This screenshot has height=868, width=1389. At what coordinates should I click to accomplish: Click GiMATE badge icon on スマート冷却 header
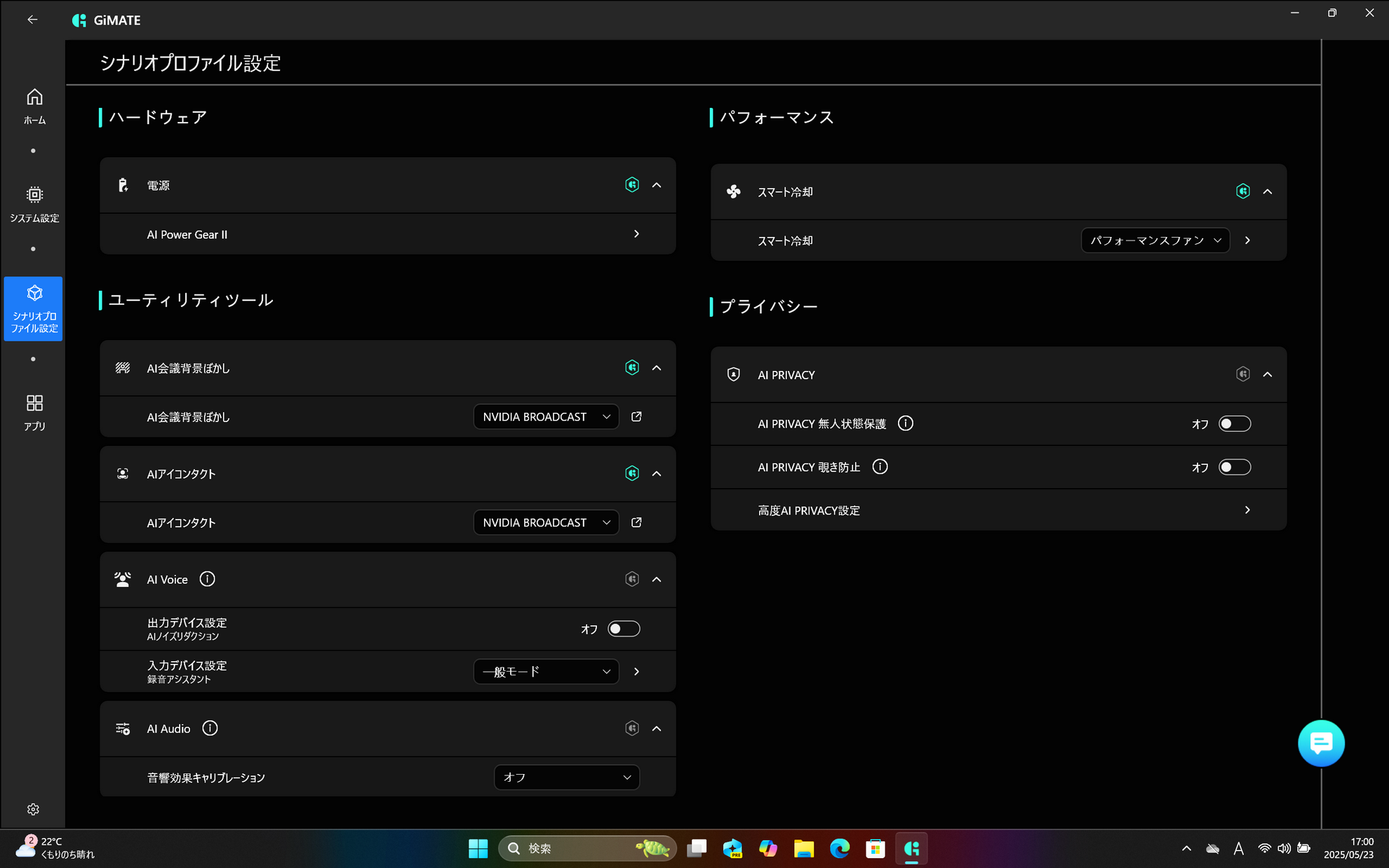(1242, 191)
